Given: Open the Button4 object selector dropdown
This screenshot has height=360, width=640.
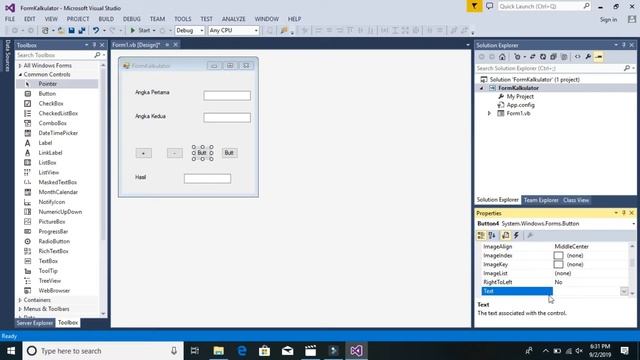Looking at the screenshot, I should tap(633, 224).
